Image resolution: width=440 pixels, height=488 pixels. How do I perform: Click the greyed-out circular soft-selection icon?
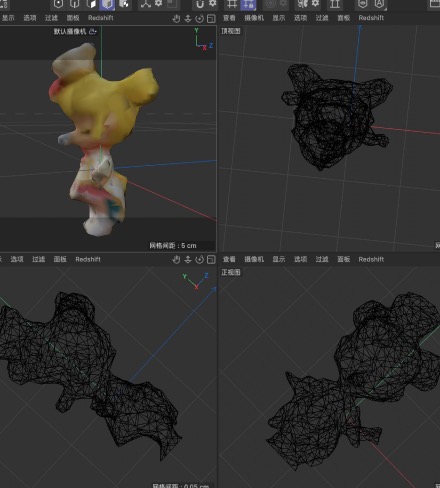point(271,4)
